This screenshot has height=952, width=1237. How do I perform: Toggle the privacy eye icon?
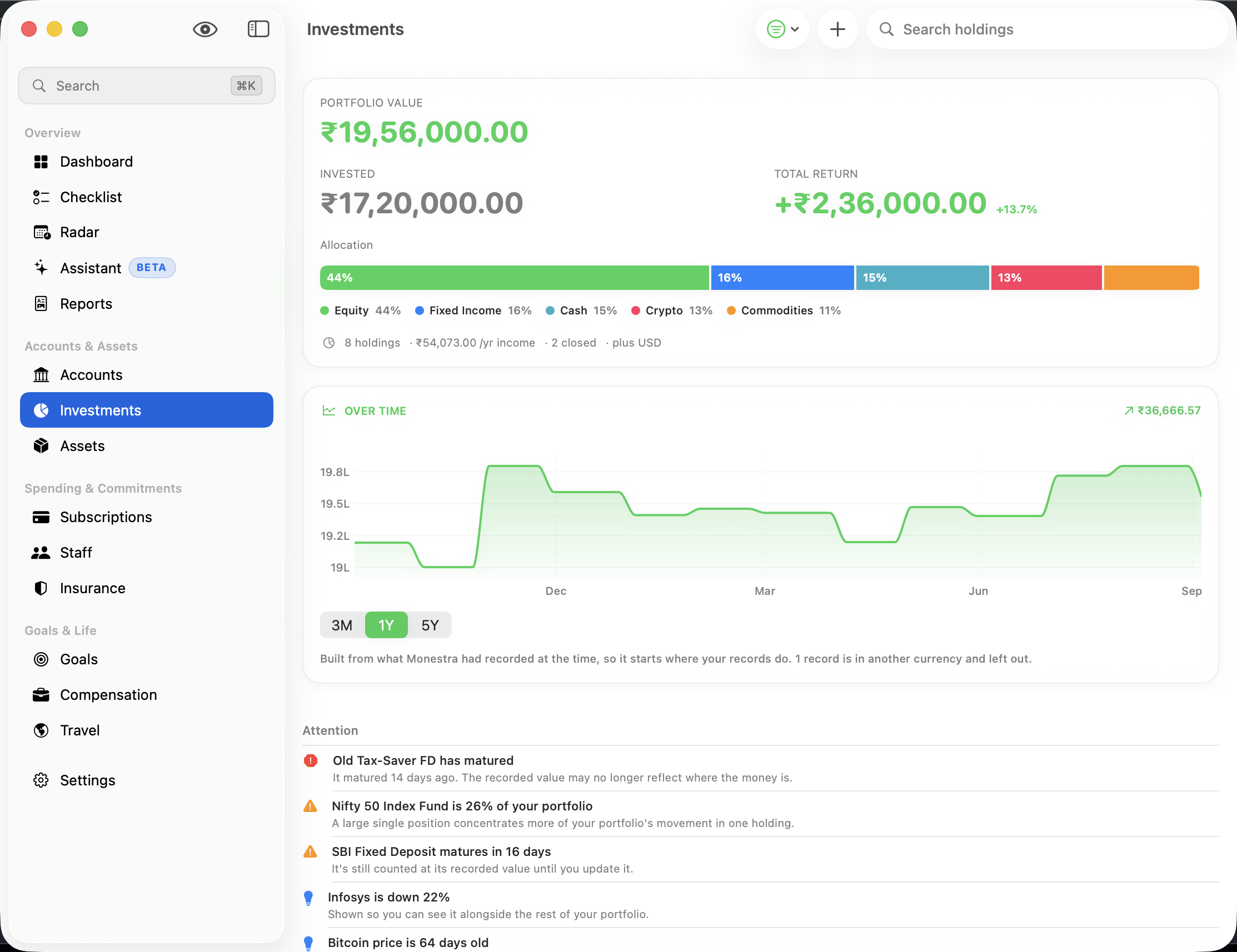[205, 29]
